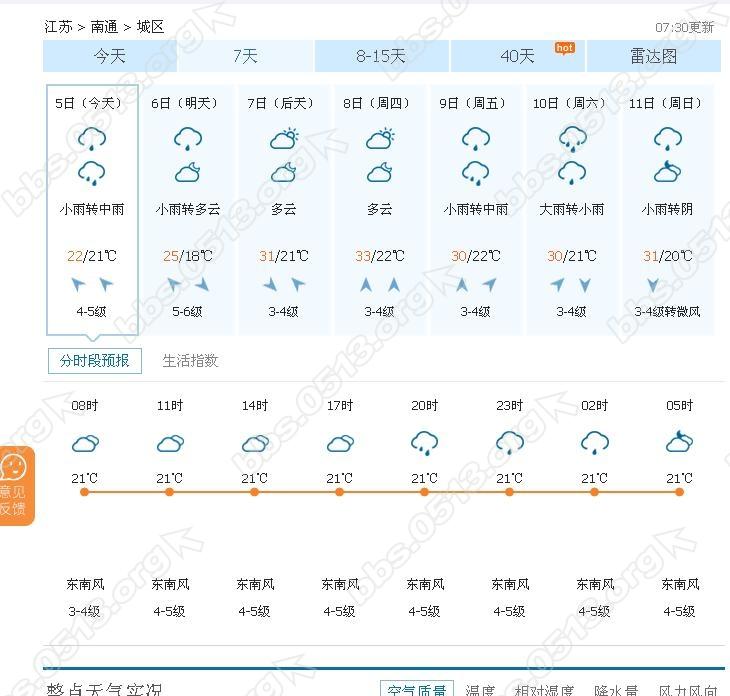Select the 10日（周六）forecast header

click(x=569, y=103)
